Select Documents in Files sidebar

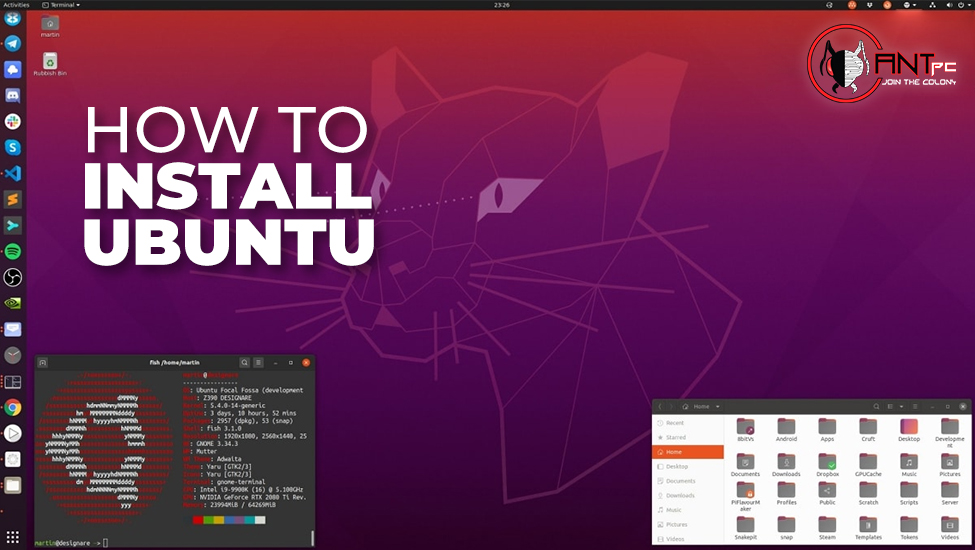tap(688, 481)
